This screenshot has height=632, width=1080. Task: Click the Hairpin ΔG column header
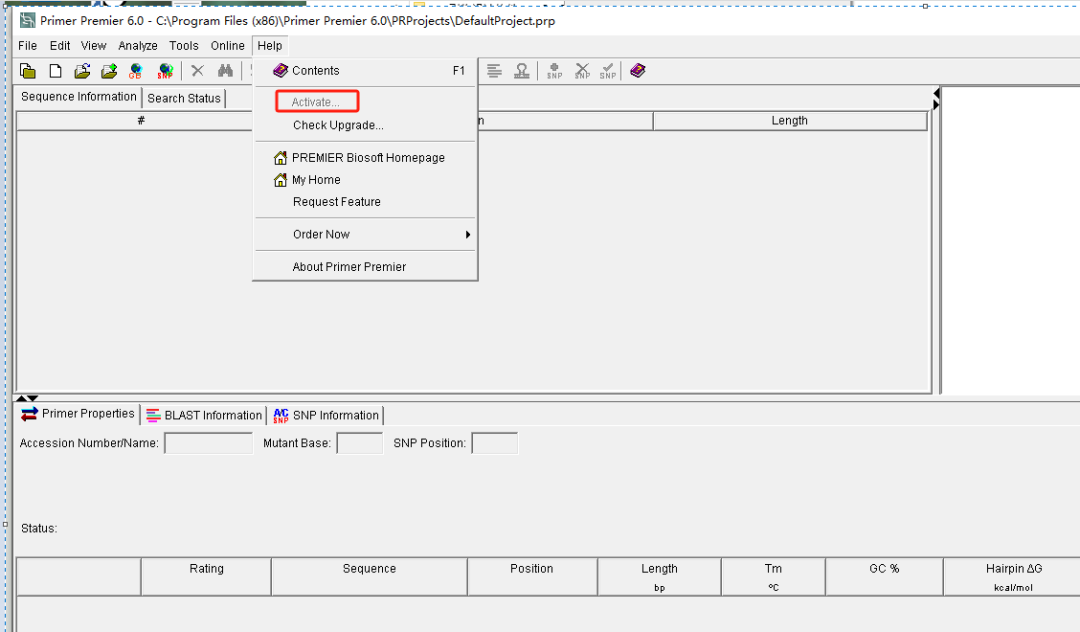(1013, 576)
